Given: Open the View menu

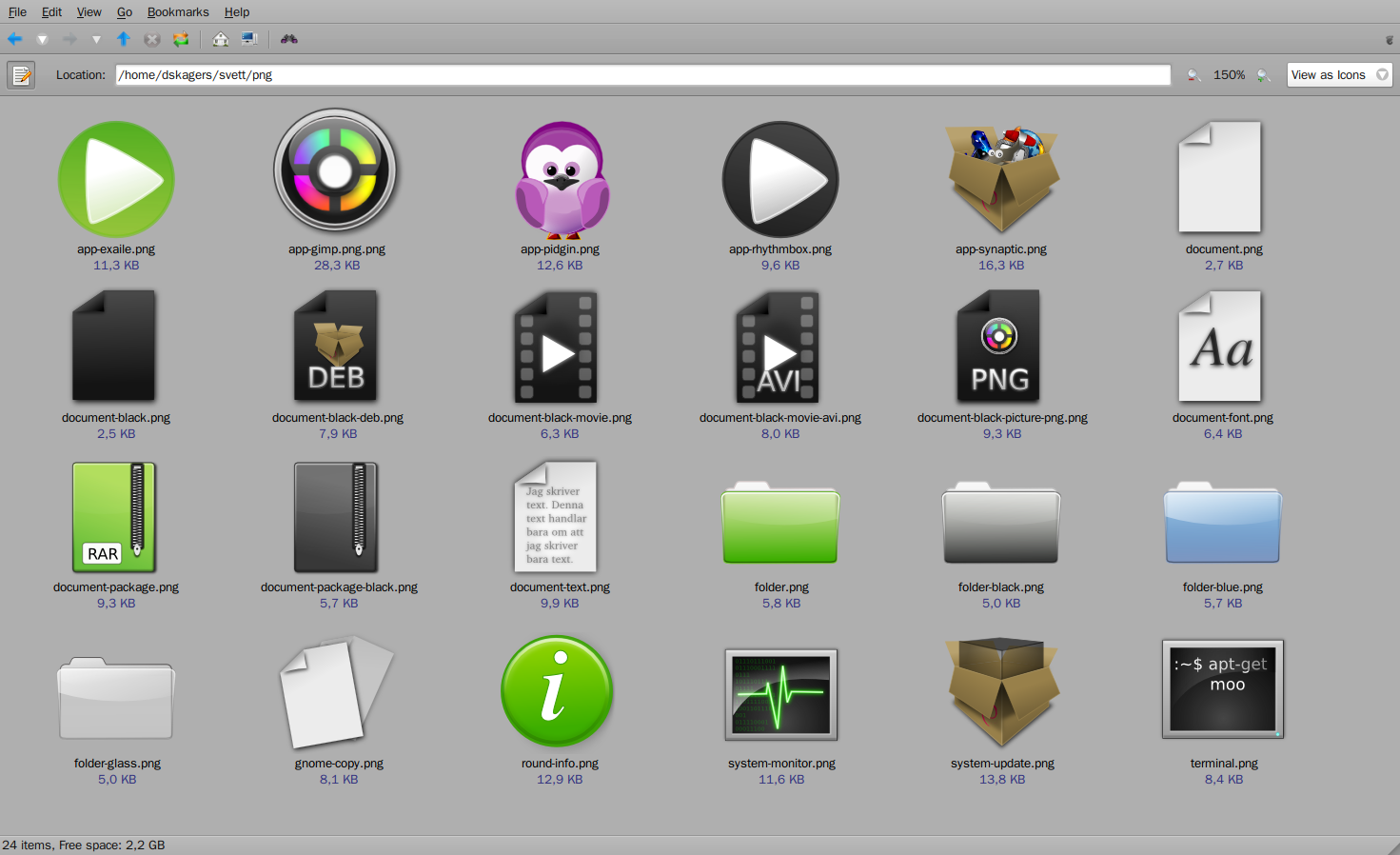Looking at the screenshot, I should tap(89, 12).
